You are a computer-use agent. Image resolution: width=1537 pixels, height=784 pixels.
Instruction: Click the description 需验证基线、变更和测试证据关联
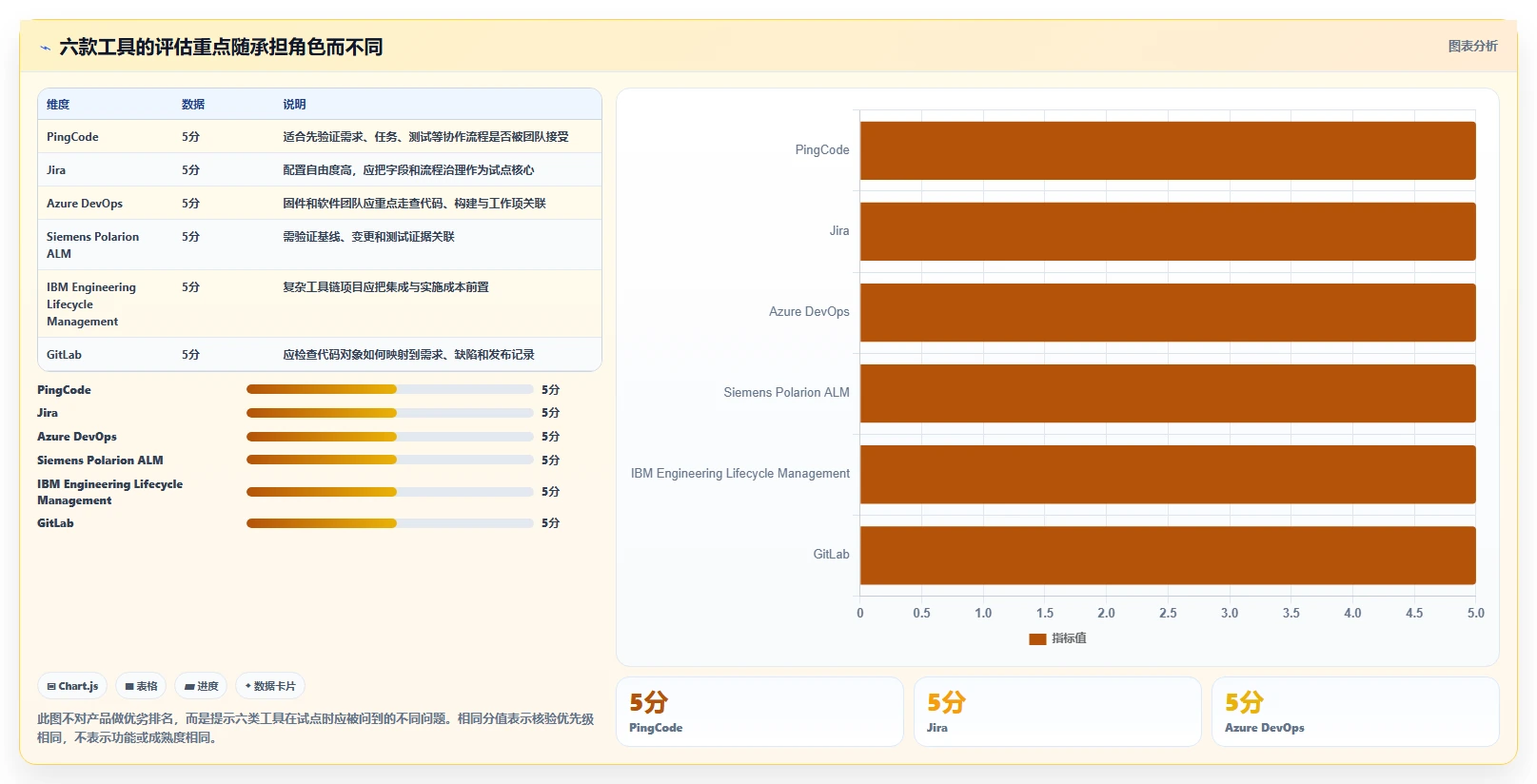tap(368, 237)
